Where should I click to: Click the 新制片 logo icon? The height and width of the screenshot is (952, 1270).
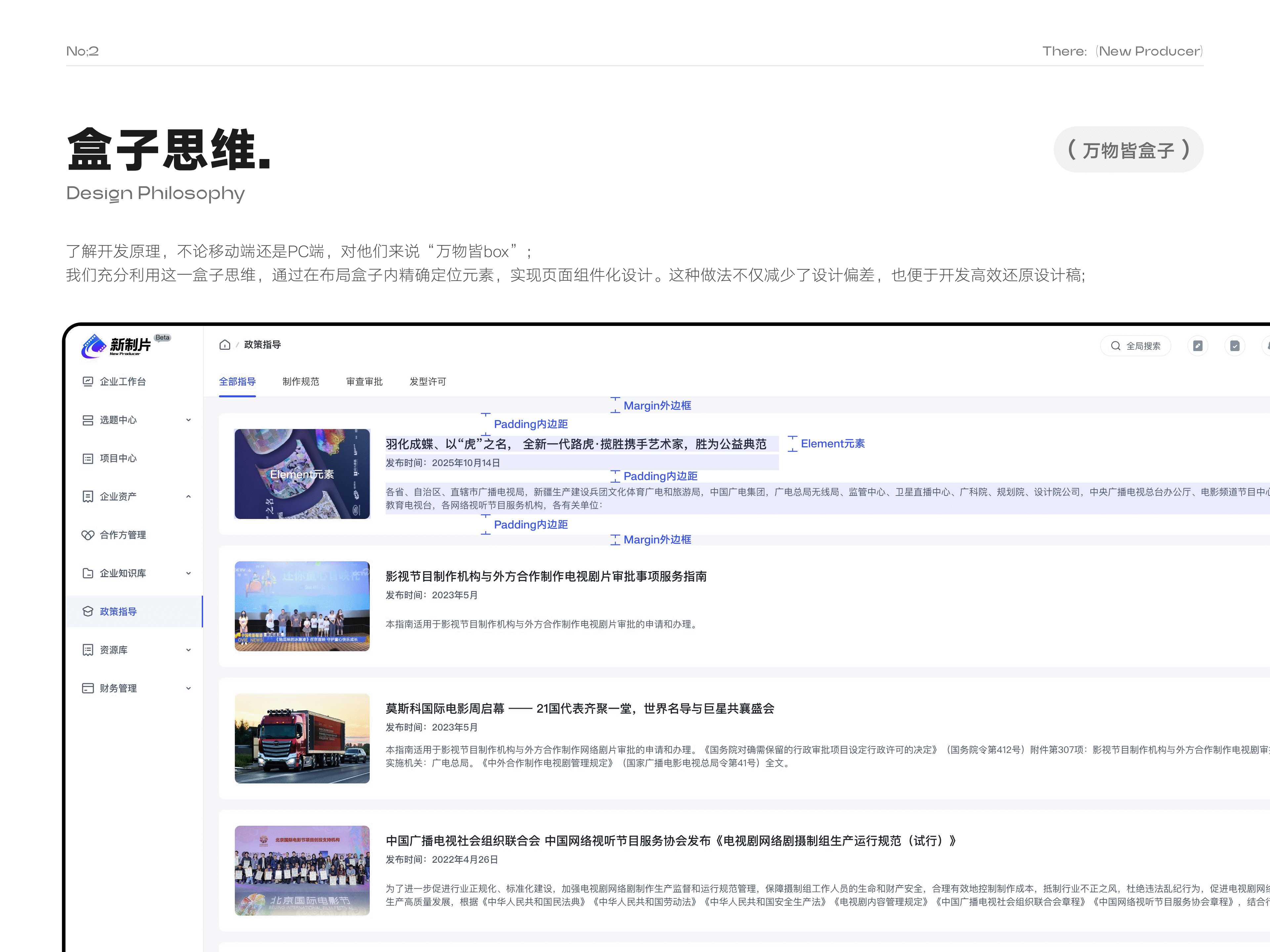(94, 346)
